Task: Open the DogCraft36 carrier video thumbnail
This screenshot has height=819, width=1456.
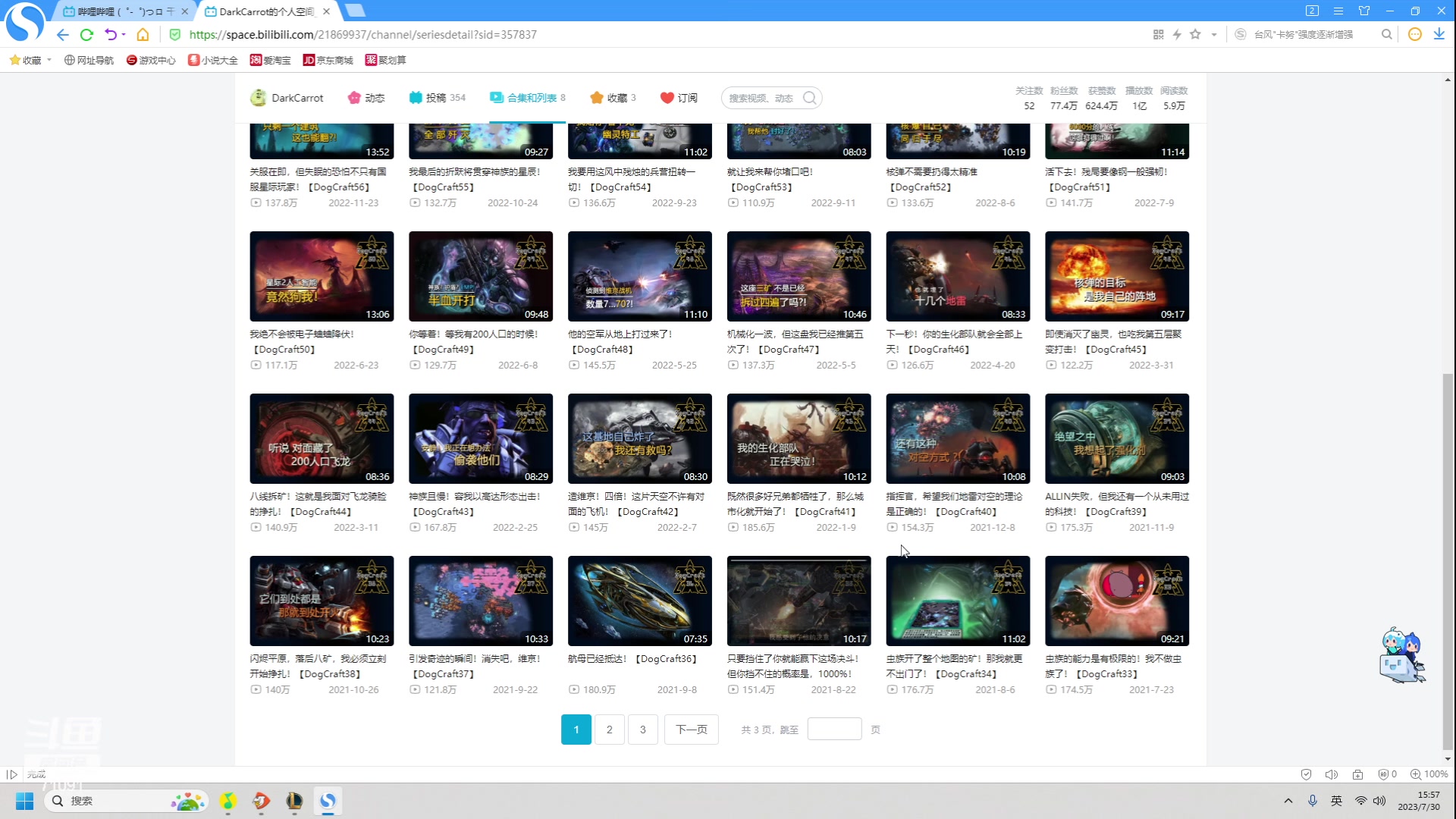Action: pyautogui.click(x=640, y=601)
